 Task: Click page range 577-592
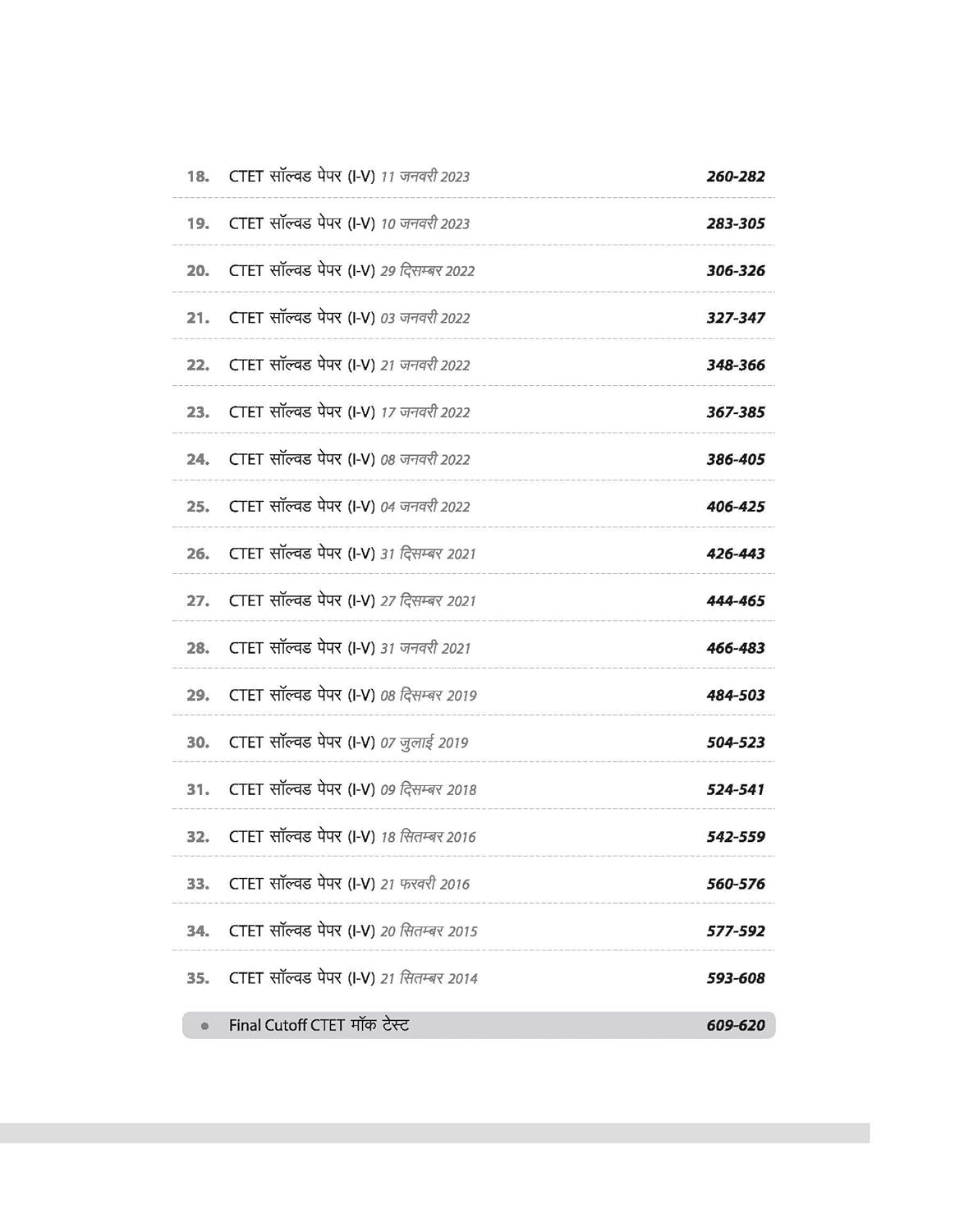pyautogui.click(x=736, y=931)
